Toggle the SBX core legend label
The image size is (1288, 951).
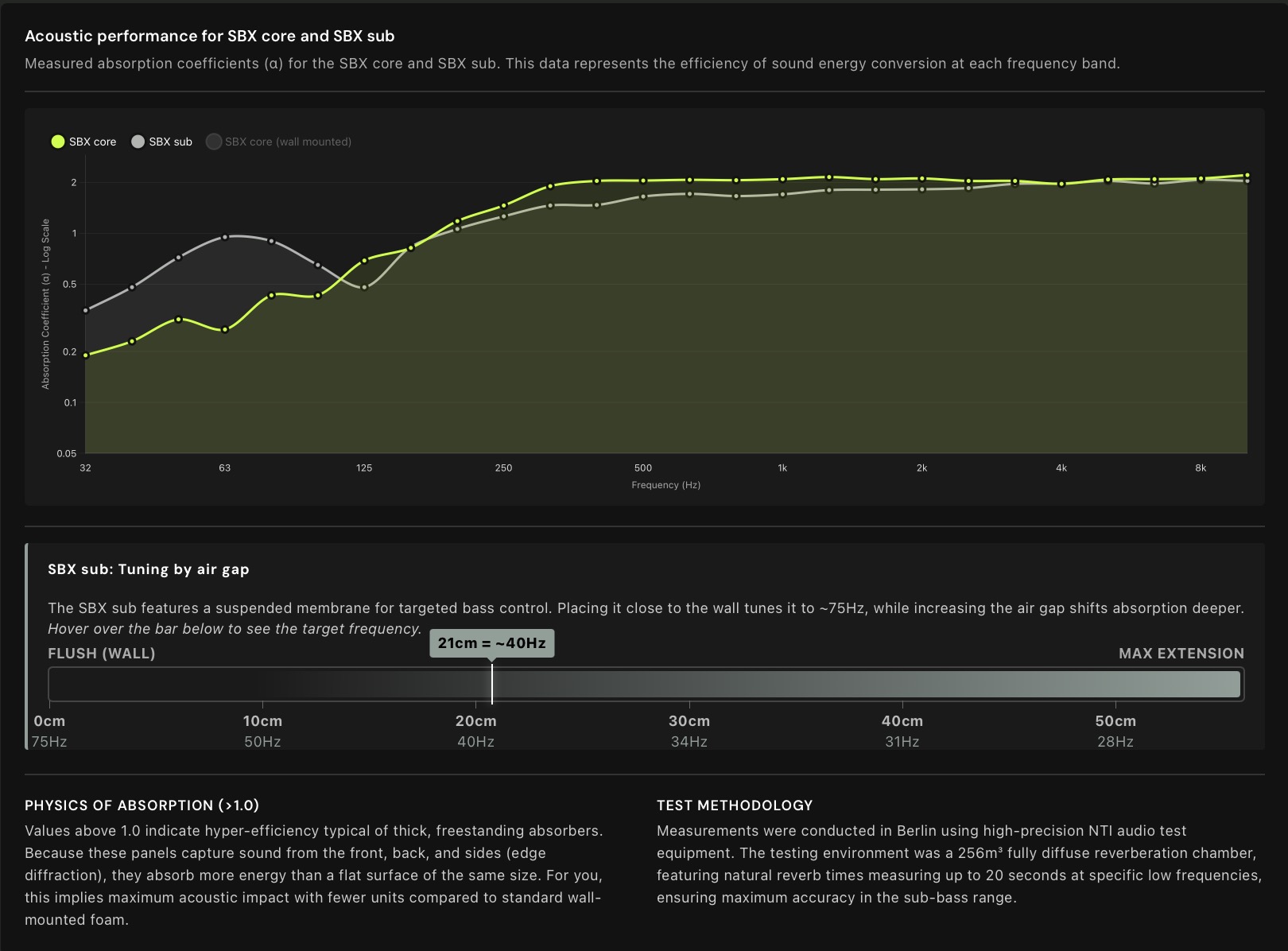pos(92,142)
